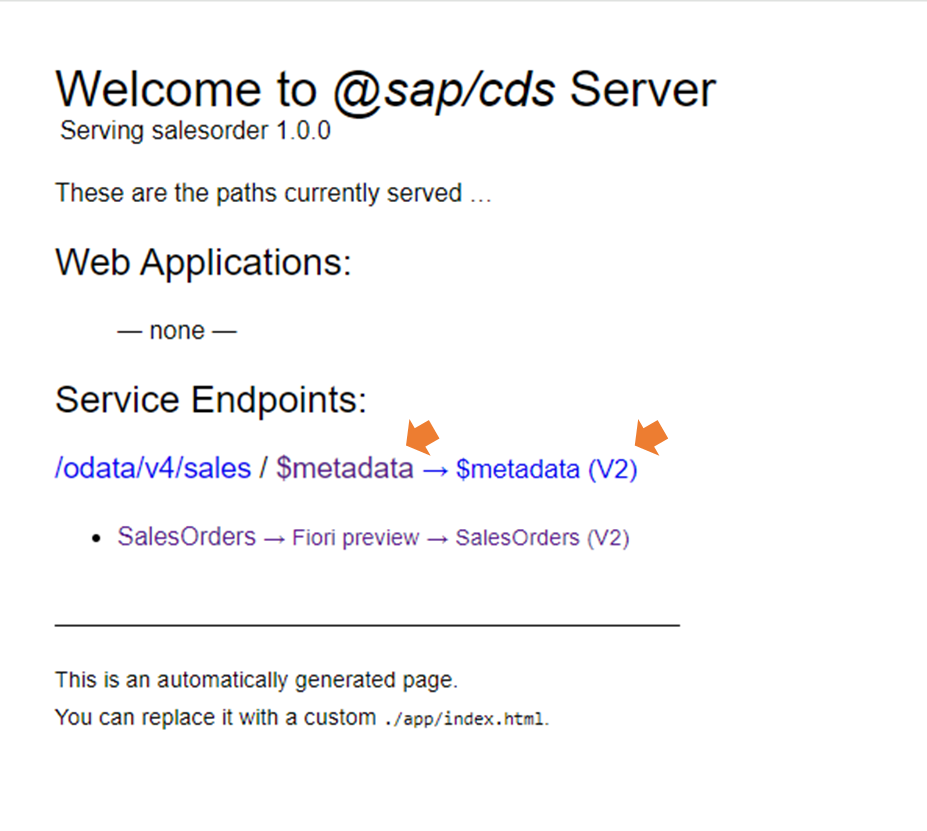
Task: Click the V4 metadata link marked by the left arrow
Action: (x=344, y=467)
